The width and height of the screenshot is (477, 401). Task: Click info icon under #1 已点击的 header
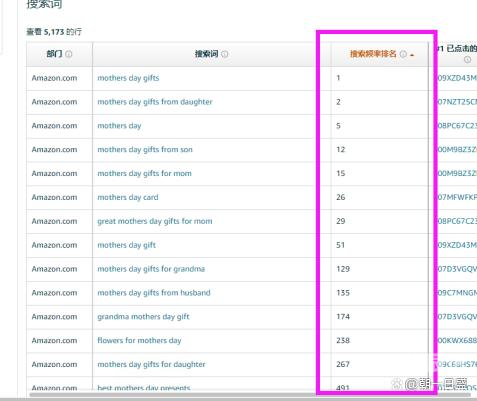467,60
